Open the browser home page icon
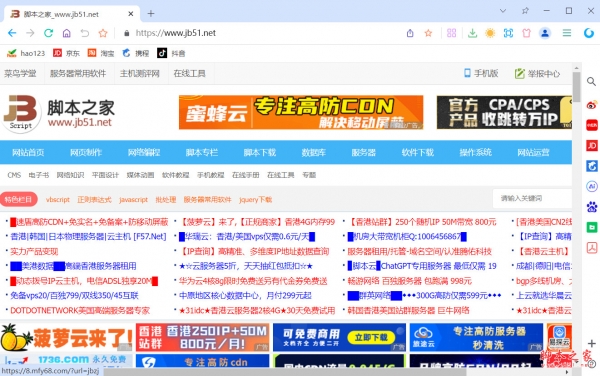The image size is (600, 376). [x=67, y=33]
